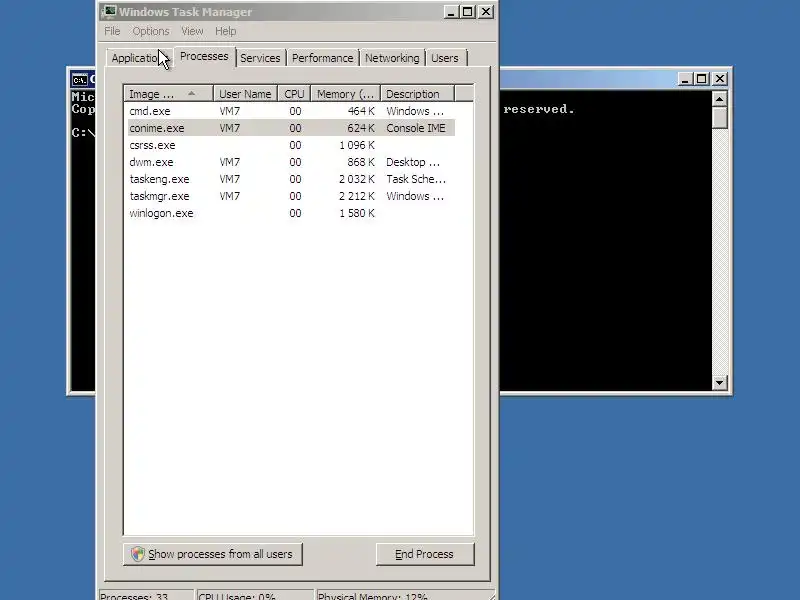Click command prompt scrollbar up arrow

click(x=719, y=99)
